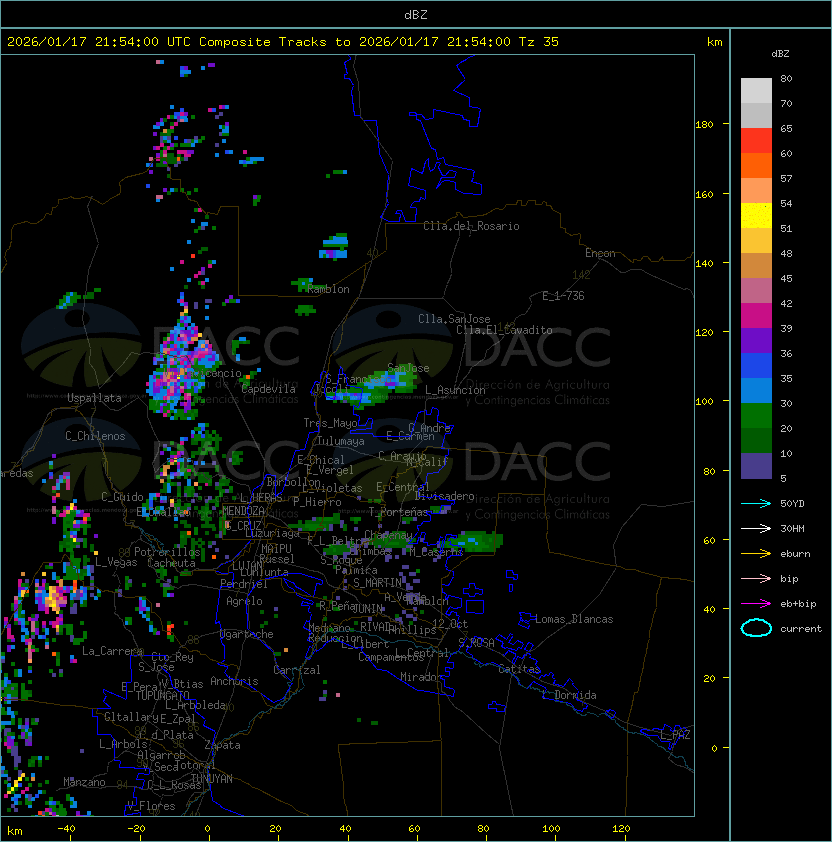Click the 'S_MARTIN' place label

coord(377,583)
